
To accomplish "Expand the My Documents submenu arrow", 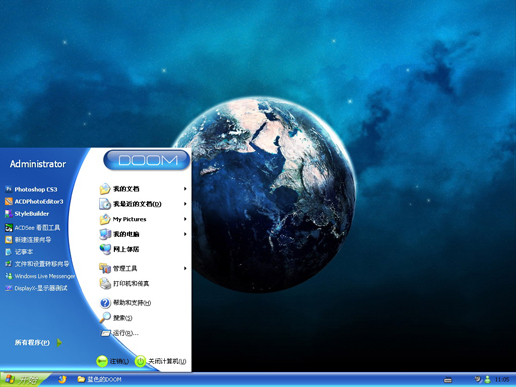I will [x=185, y=189].
